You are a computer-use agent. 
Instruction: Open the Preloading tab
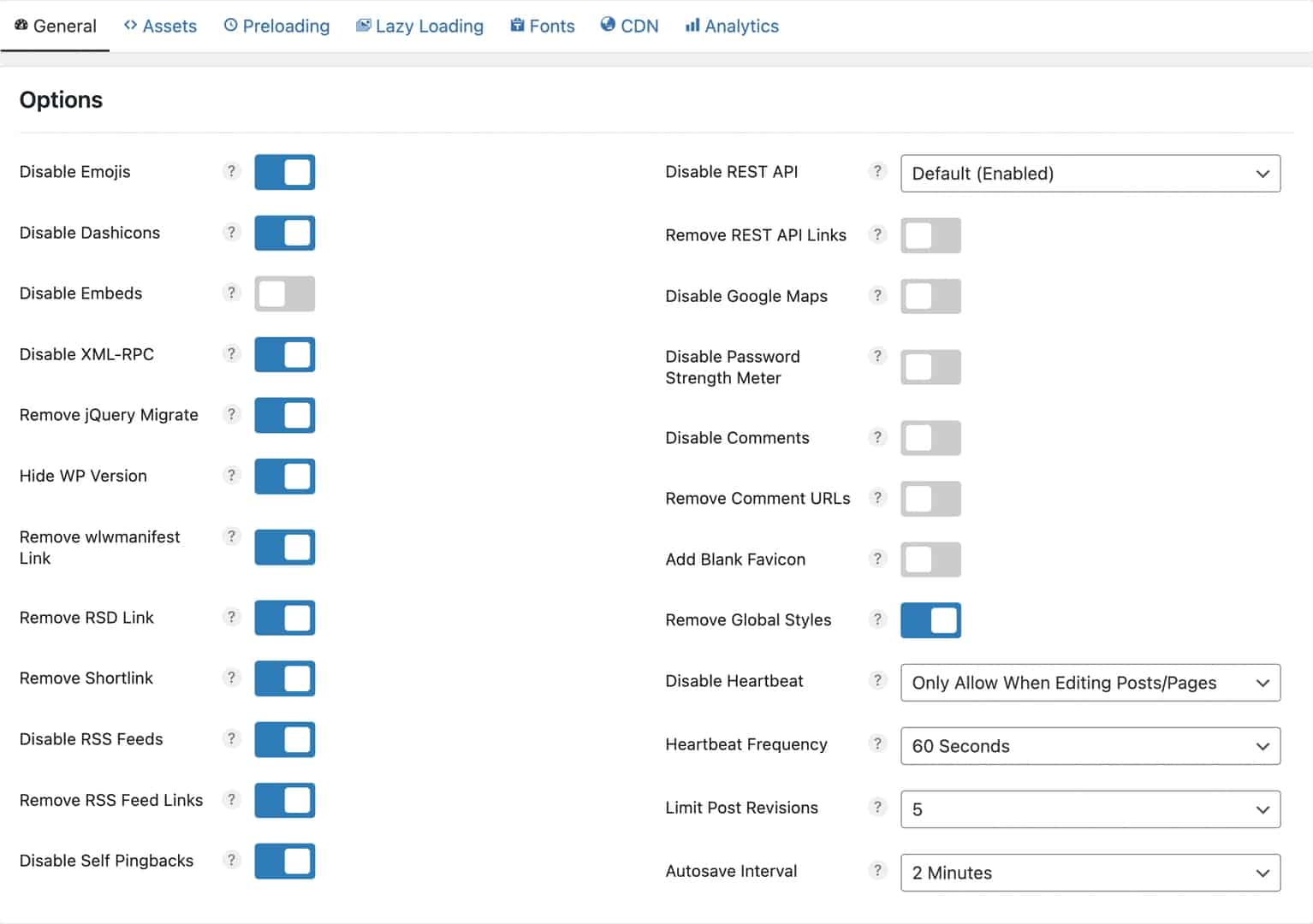click(276, 26)
